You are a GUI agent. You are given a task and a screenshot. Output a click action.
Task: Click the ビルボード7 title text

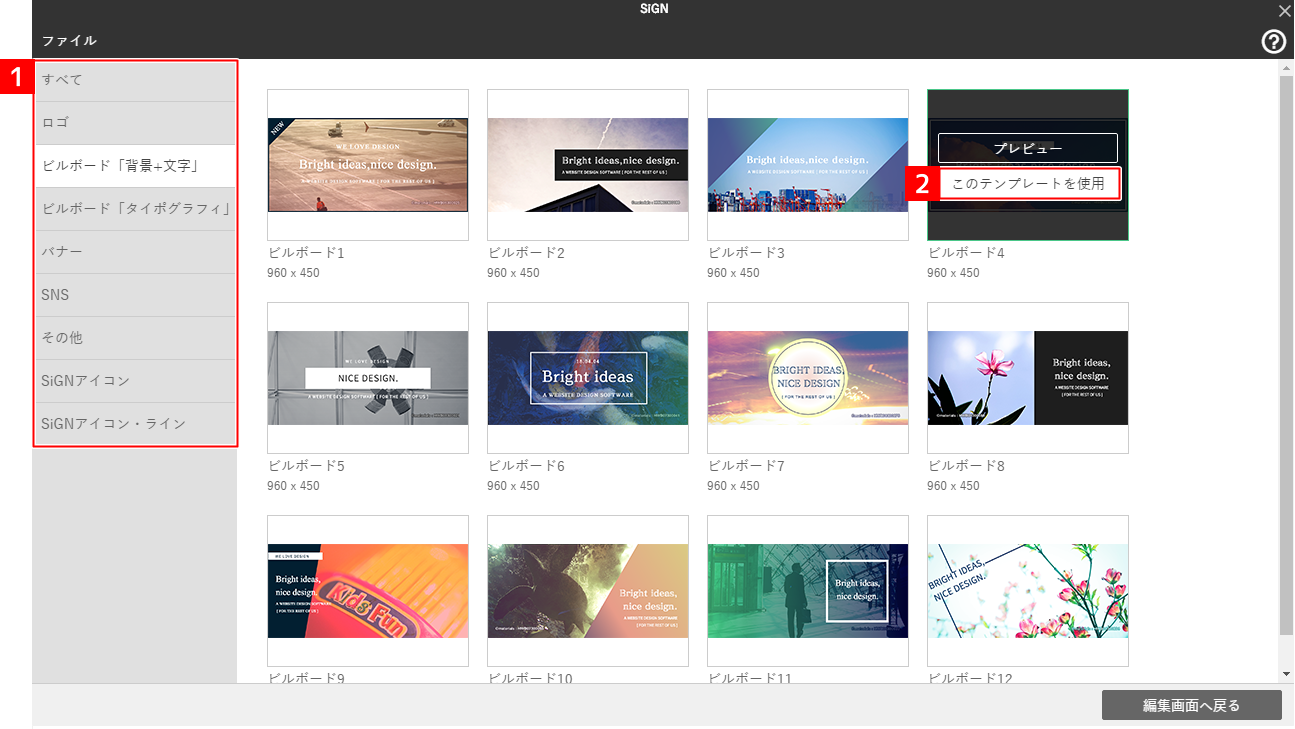(746, 466)
